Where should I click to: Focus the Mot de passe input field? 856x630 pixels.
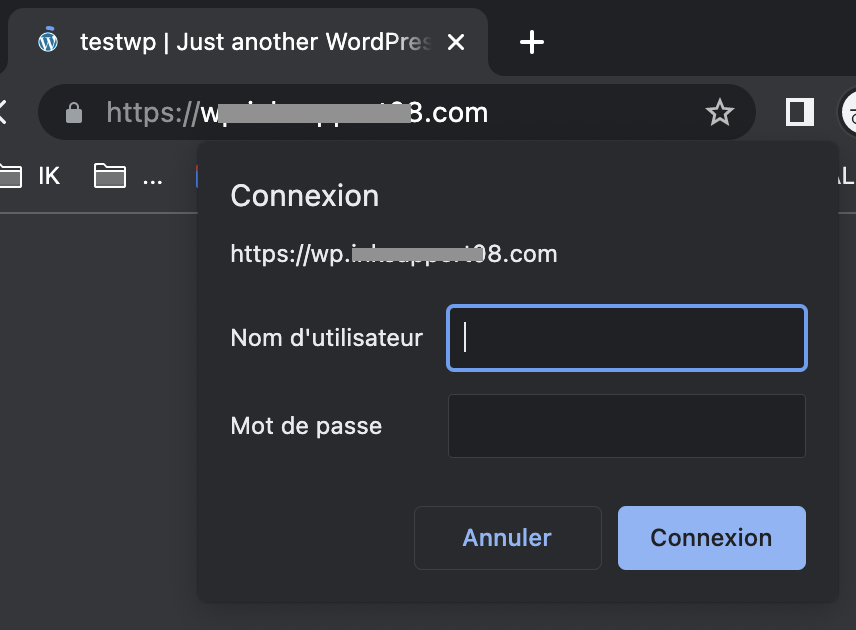(627, 426)
